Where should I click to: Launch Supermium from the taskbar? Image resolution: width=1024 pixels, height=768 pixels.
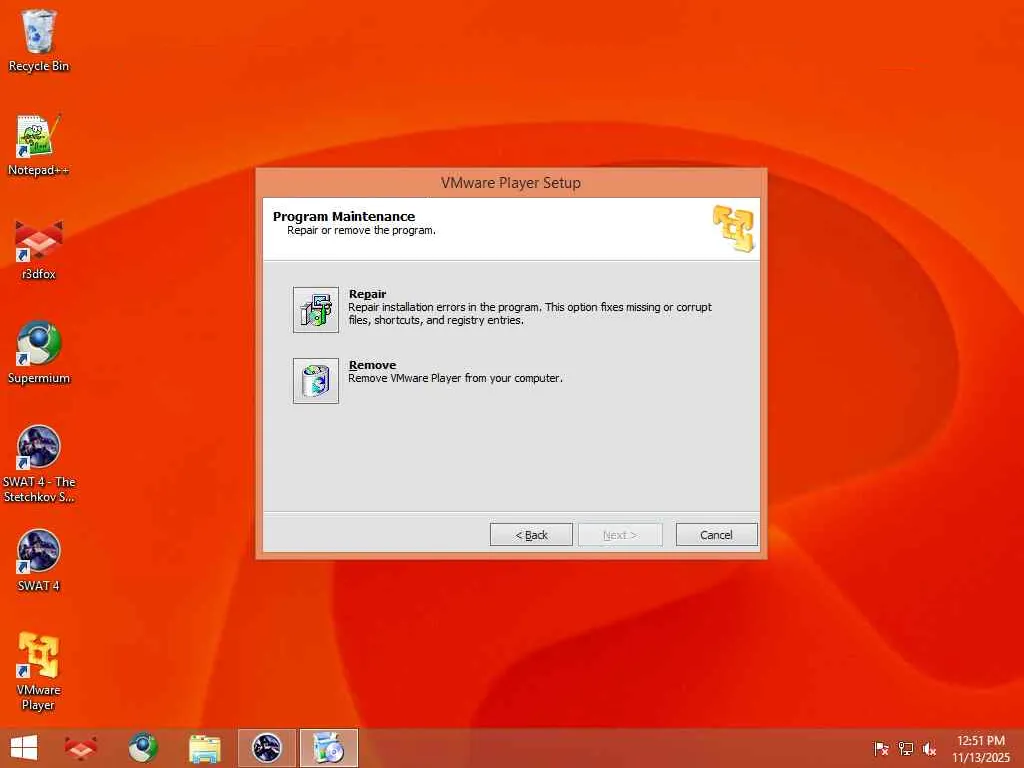tap(143, 748)
